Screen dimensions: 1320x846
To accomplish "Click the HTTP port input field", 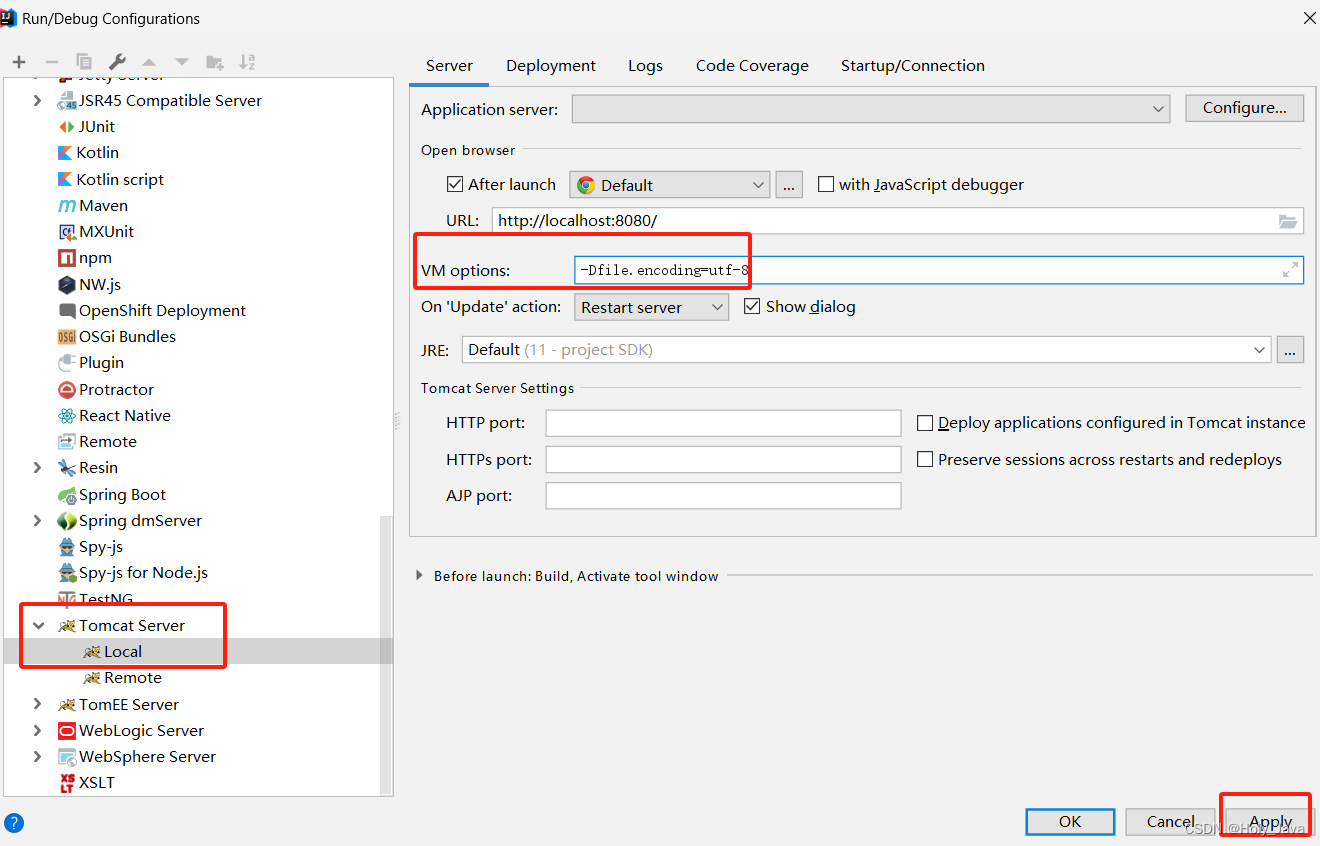I will tap(723, 423).
